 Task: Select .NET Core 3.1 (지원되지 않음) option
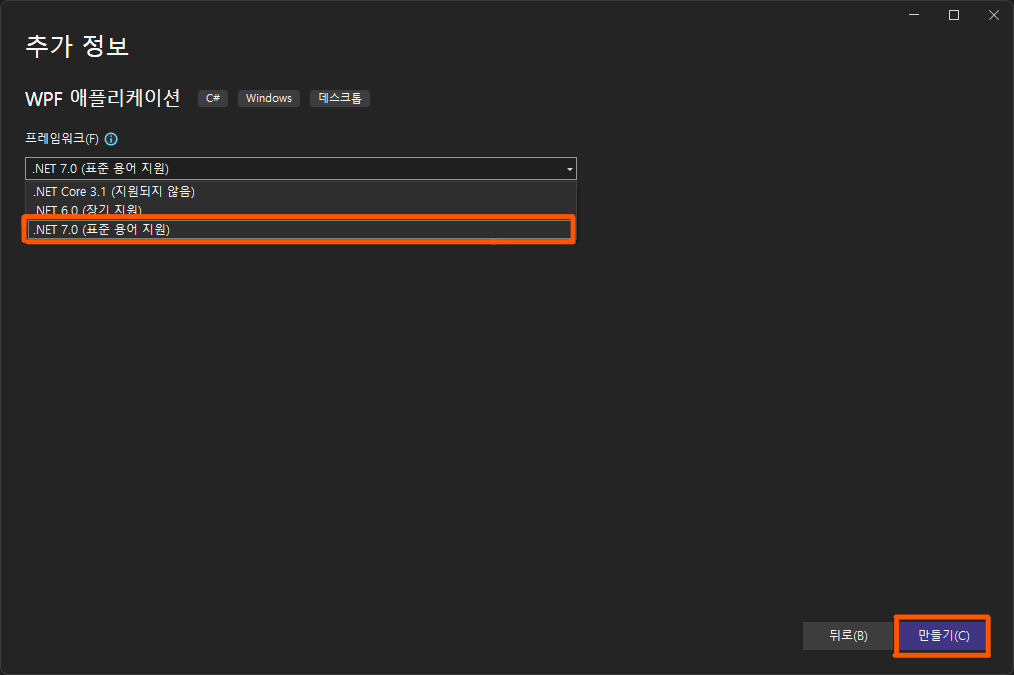point(301,191)
